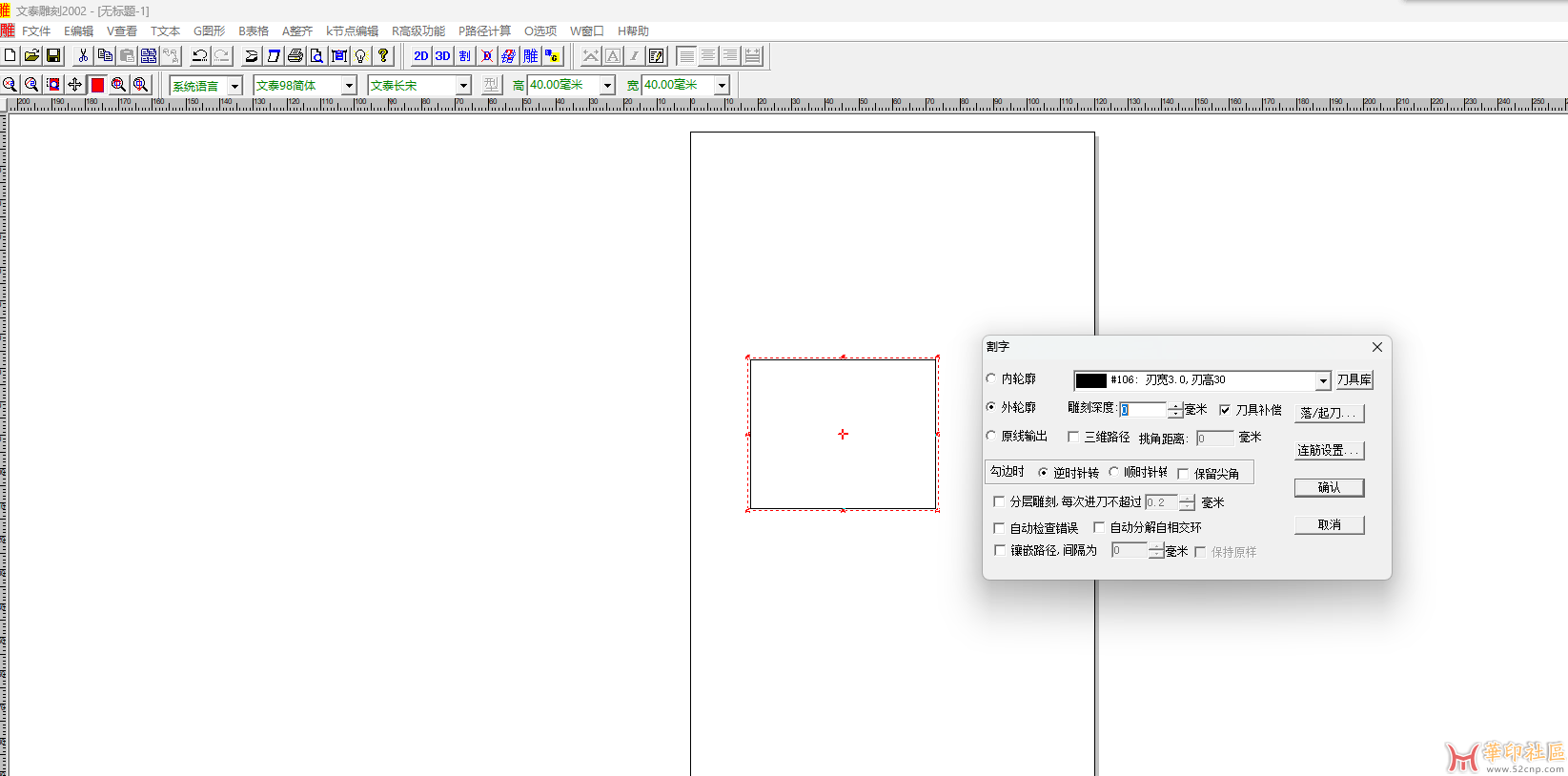
Task: Open file using the folder icon
Action: 31,55
